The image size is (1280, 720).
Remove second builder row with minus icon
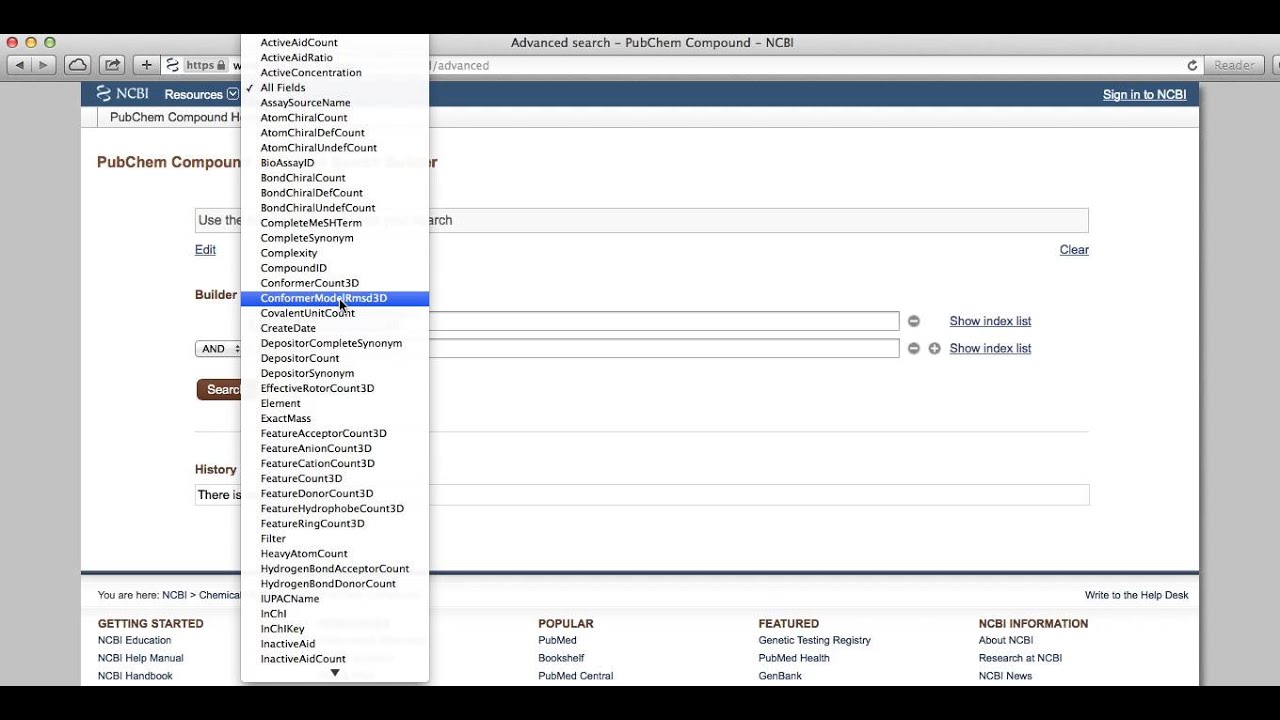point(913,348)
